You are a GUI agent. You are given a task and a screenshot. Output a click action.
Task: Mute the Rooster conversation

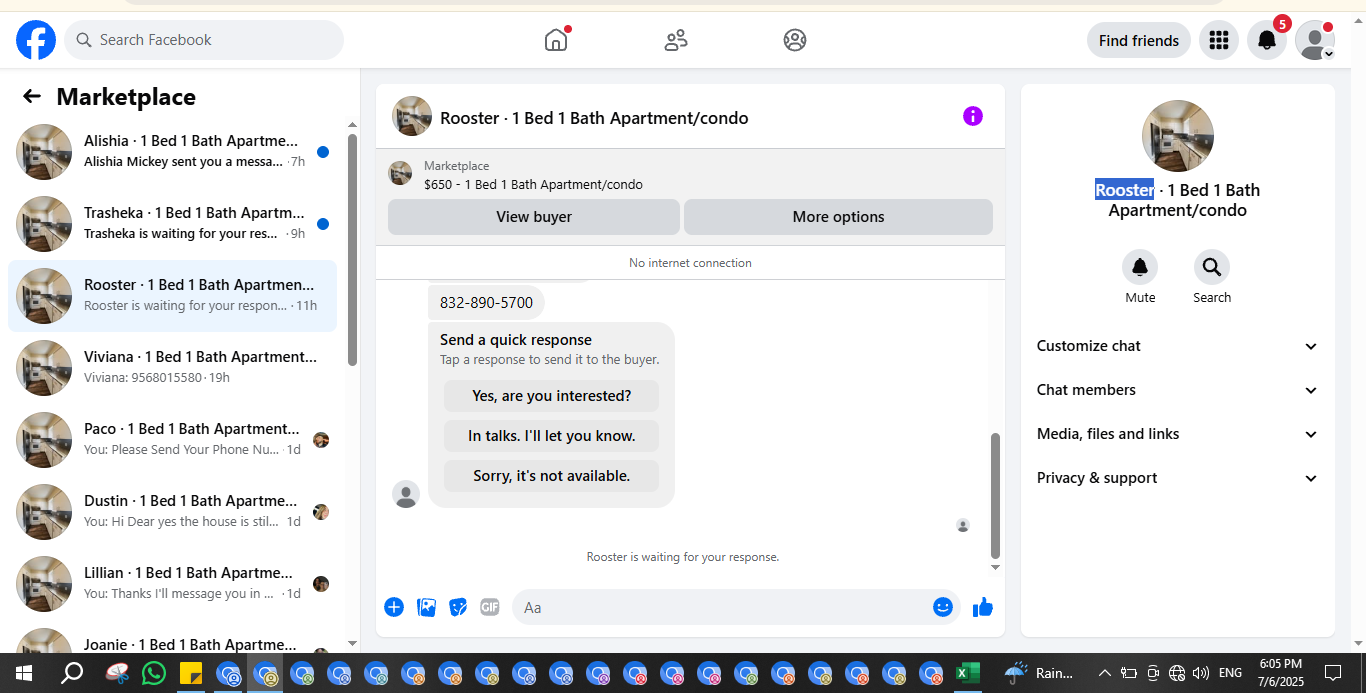[x=1140, y=267]
